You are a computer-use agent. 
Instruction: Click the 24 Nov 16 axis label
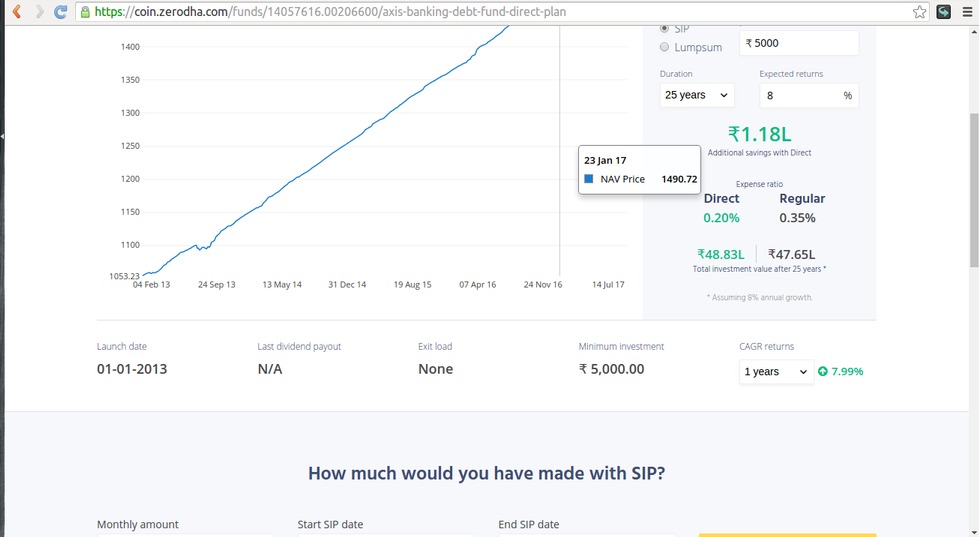[543, 285]
